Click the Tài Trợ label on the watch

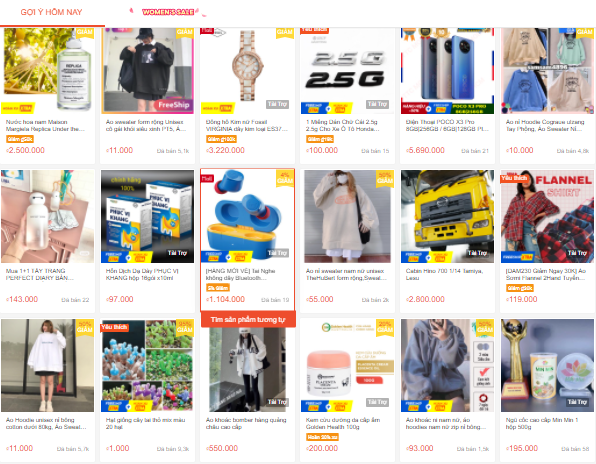pos(277,104)
